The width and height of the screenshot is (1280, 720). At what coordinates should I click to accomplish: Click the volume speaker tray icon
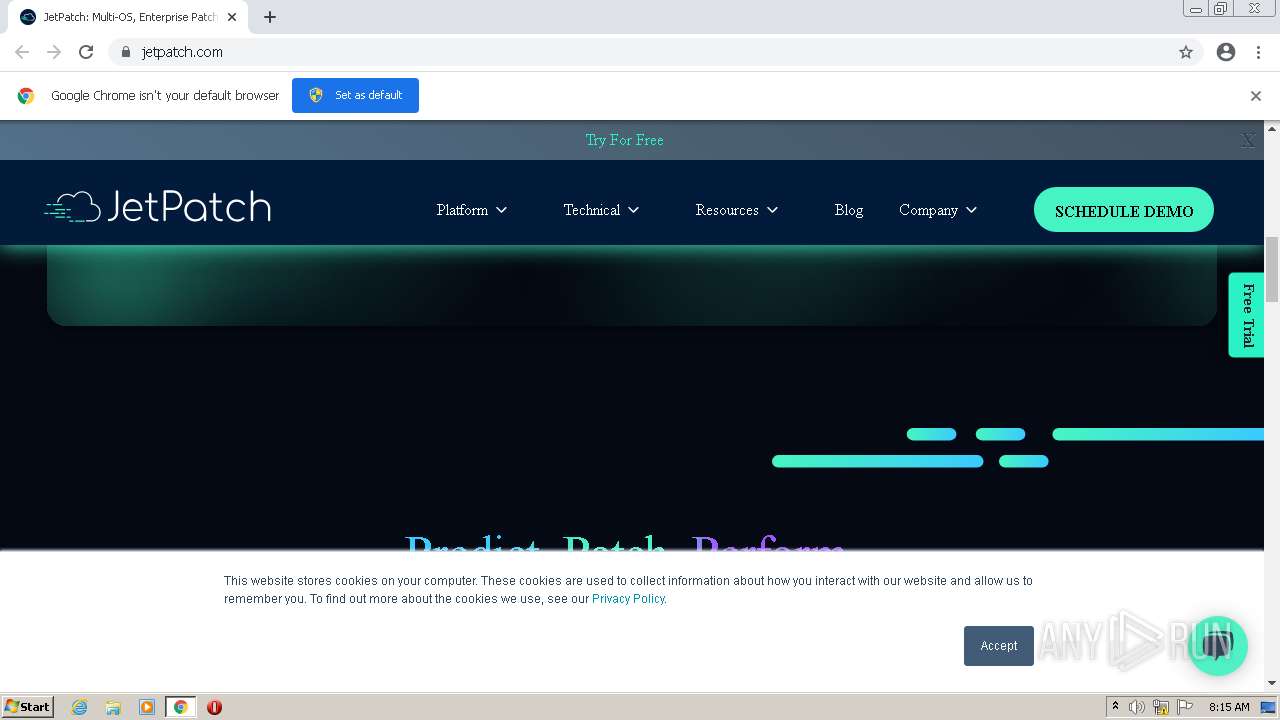coord(1137,707)
